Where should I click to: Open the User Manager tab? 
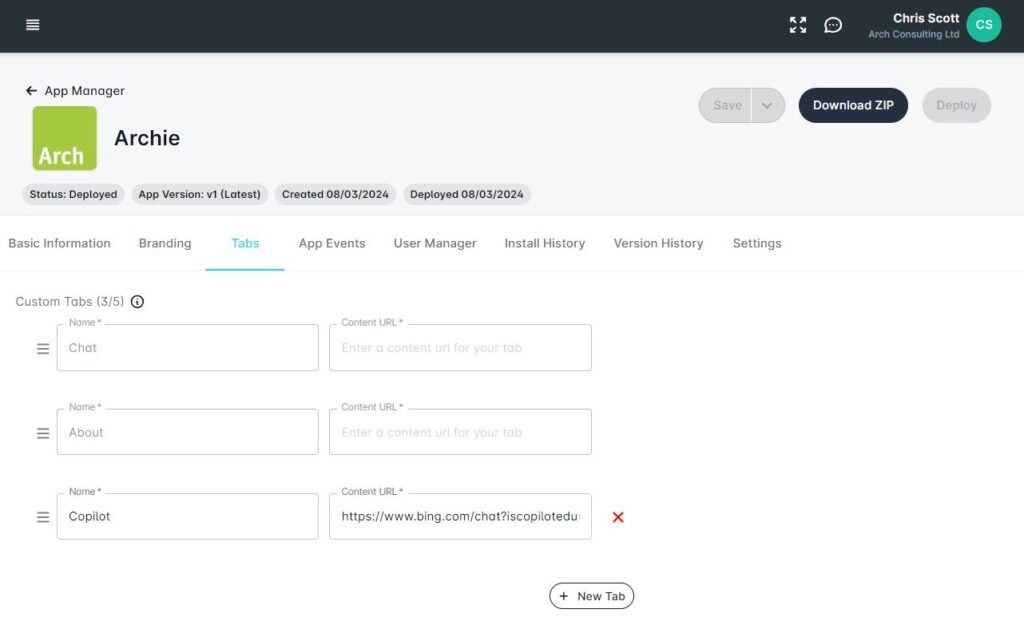pos(435,244)
